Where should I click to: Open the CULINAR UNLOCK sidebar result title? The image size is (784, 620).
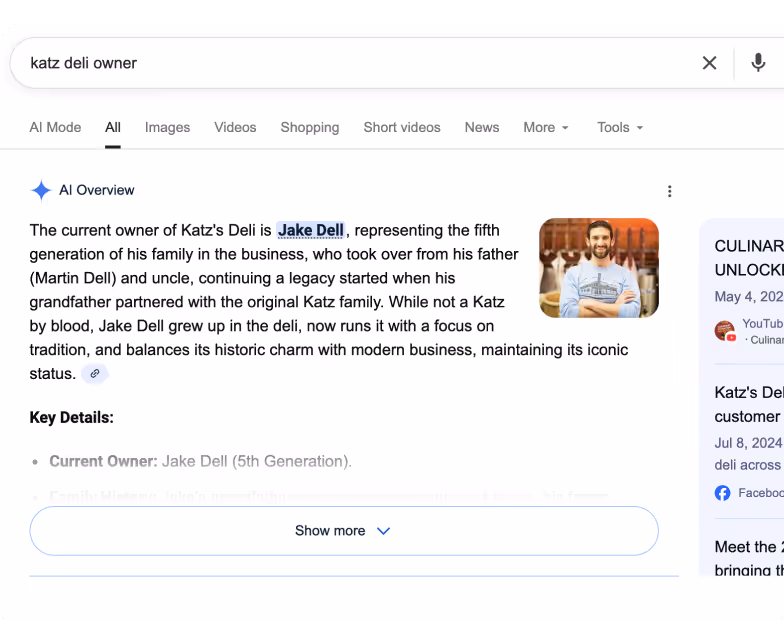749,258
